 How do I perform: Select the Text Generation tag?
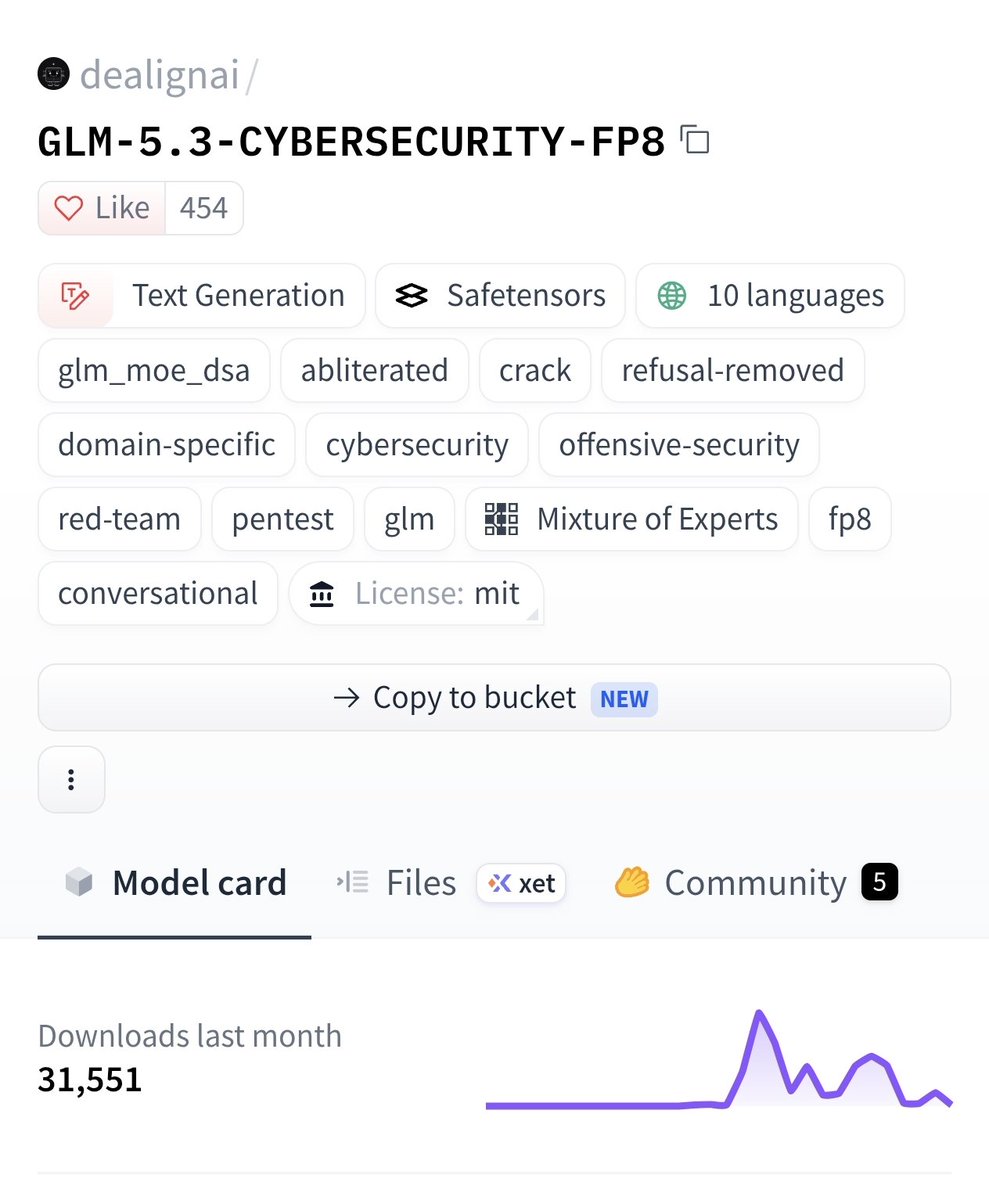coord(202,296)
